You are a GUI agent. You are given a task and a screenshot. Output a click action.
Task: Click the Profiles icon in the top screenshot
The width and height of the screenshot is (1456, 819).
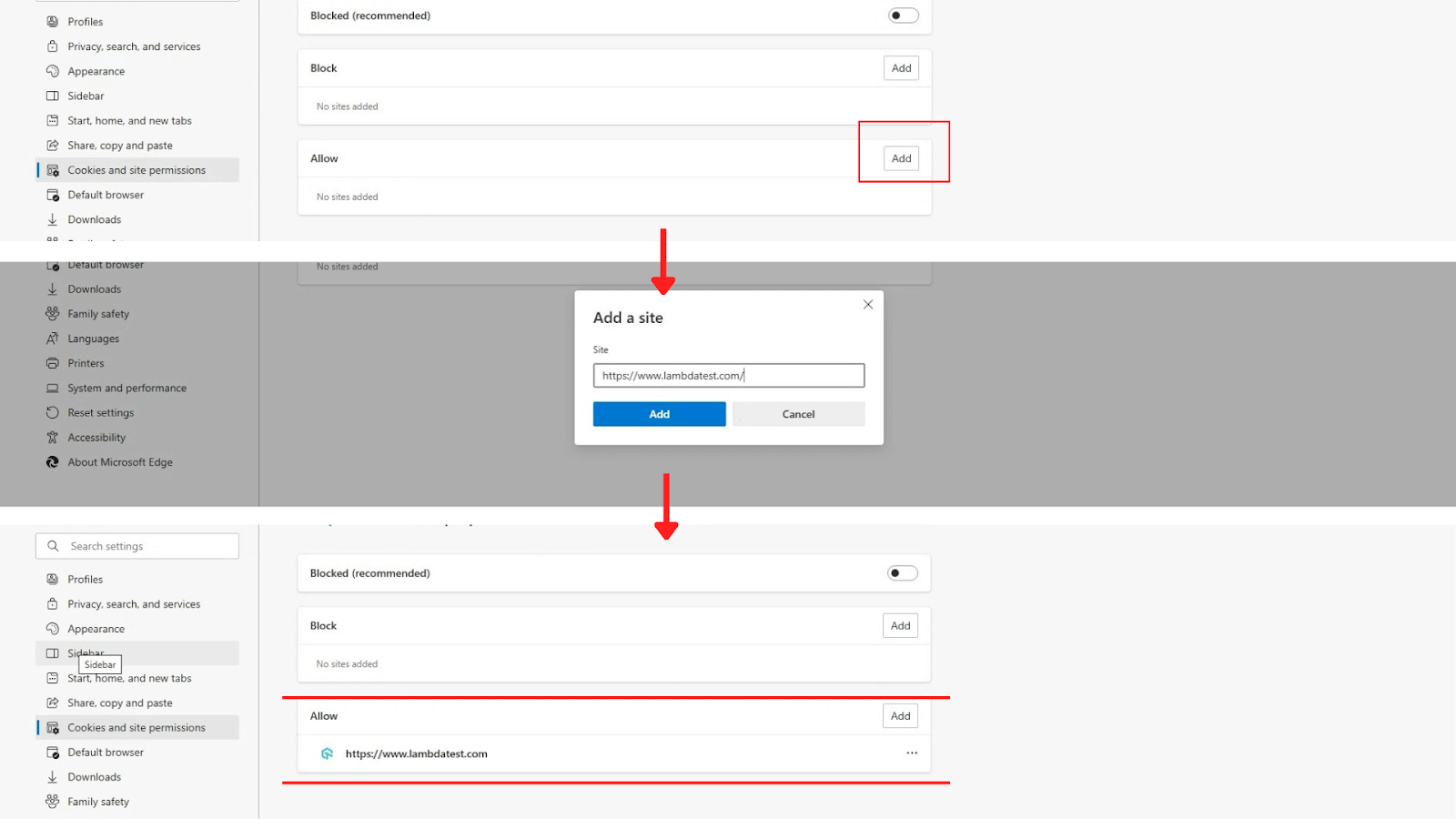click(53, 22)
